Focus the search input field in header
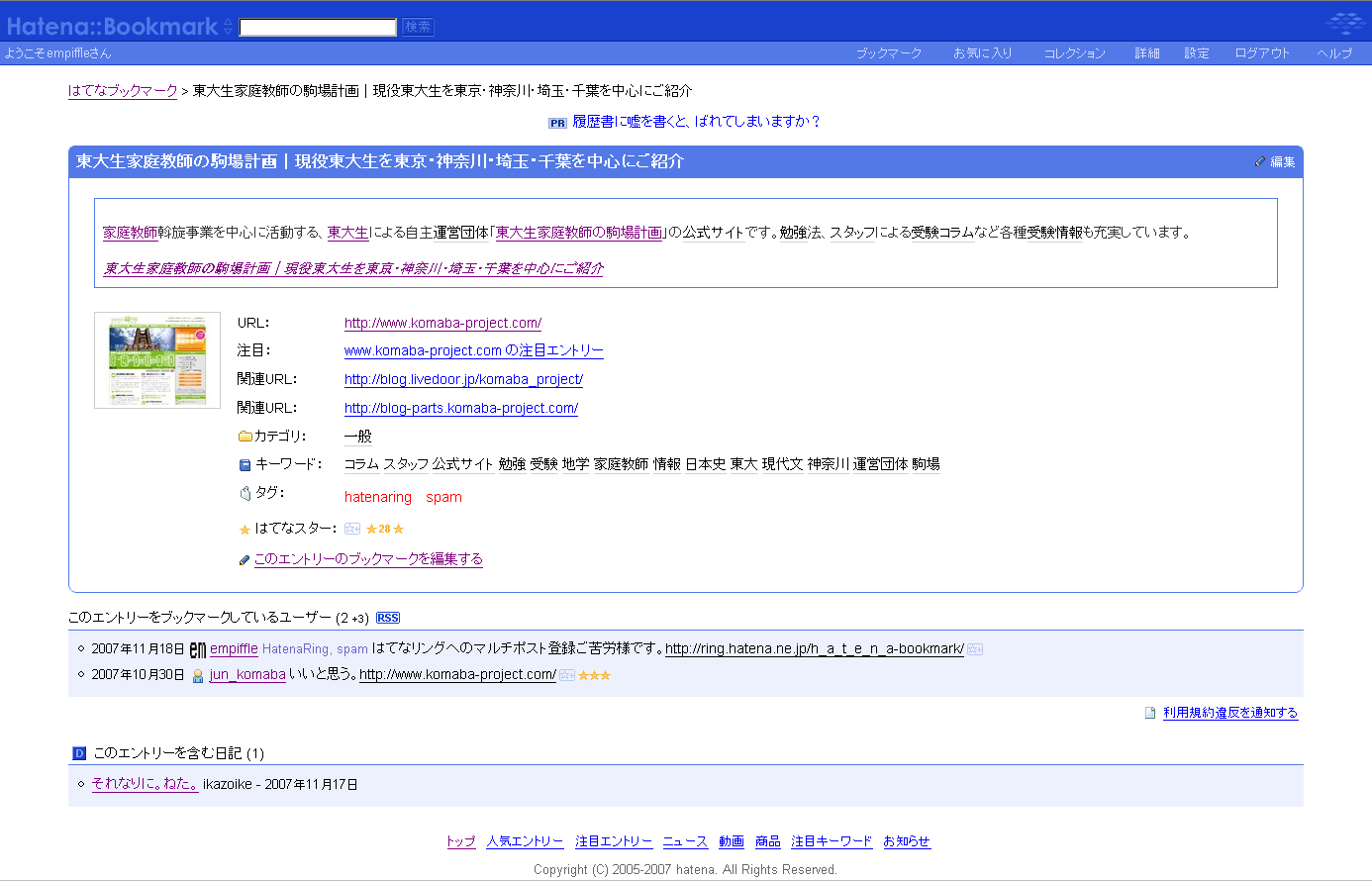The height and width of the screenshot is (881, 1372). coord(318,27)
